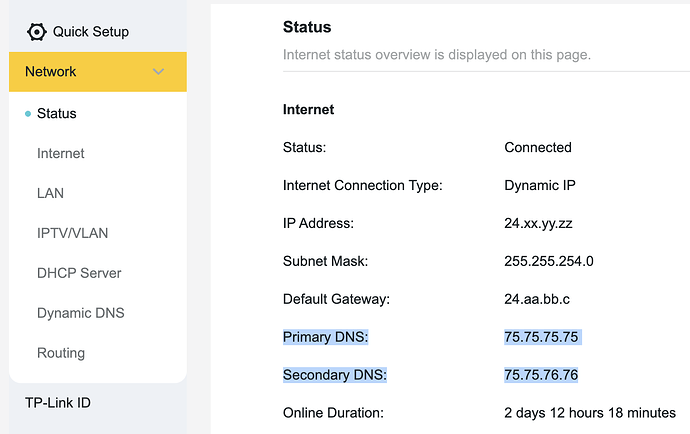
Task: Click the Quick Setup gear icon
Action: pyautogui.click(x=37, y=32)
